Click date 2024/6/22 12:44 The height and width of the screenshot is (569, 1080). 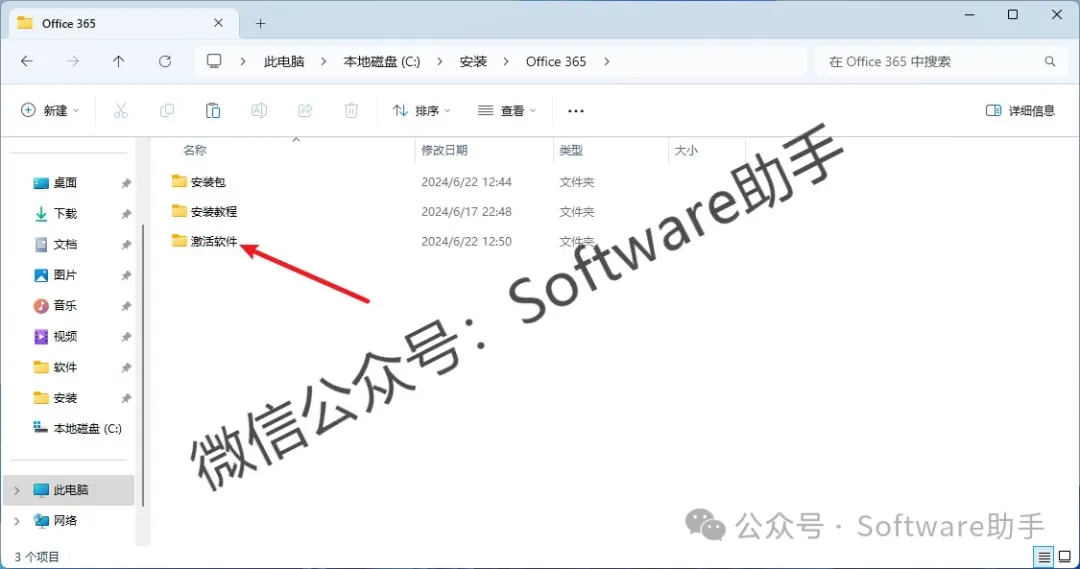(466, 182)
